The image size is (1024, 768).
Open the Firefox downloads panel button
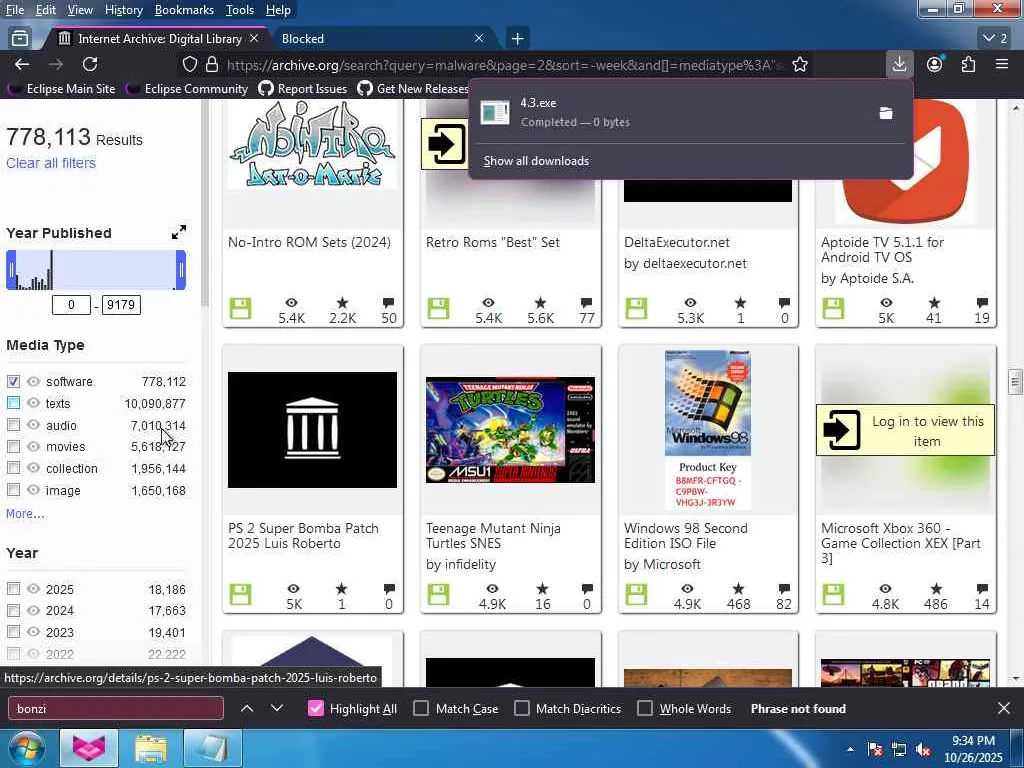tap(899, 64)
